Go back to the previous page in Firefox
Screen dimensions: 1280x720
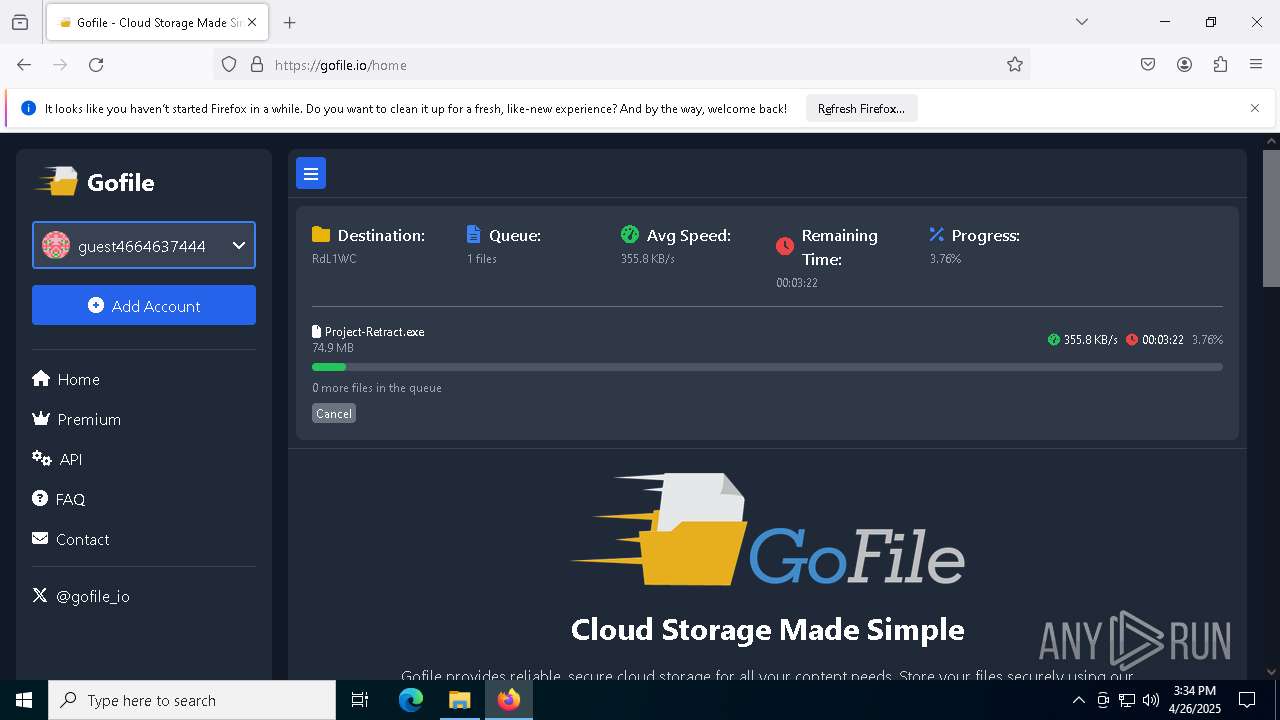pos(24,65)
